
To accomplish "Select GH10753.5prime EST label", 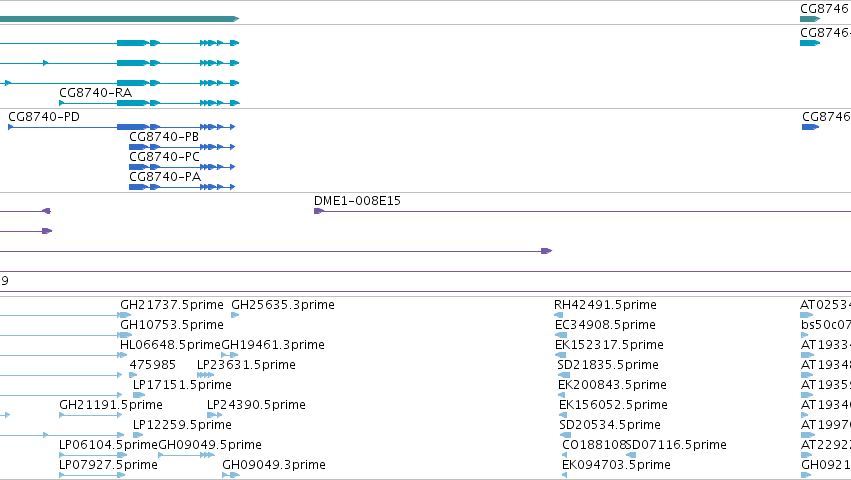I will (172, 325).
